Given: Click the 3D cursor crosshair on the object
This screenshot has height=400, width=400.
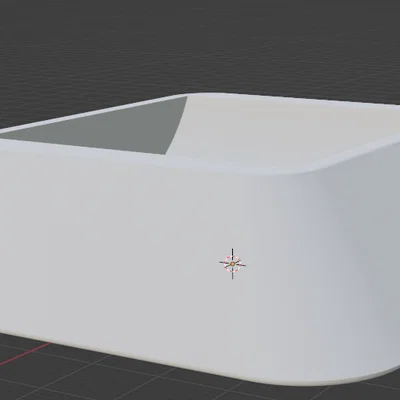Looking at the screenshot, I should (x=233, y=264).
